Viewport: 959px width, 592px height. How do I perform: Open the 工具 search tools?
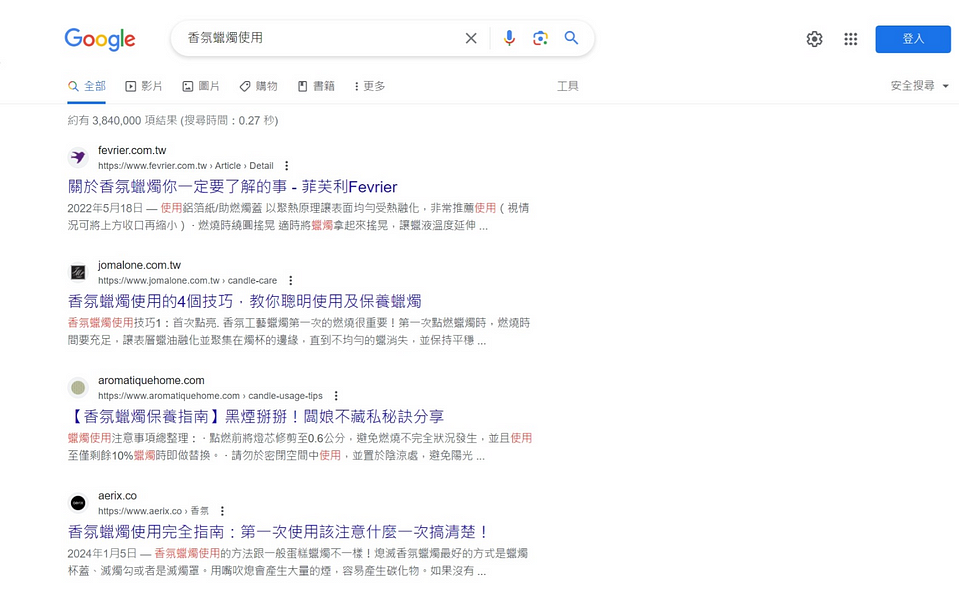[x=568, y=86]
